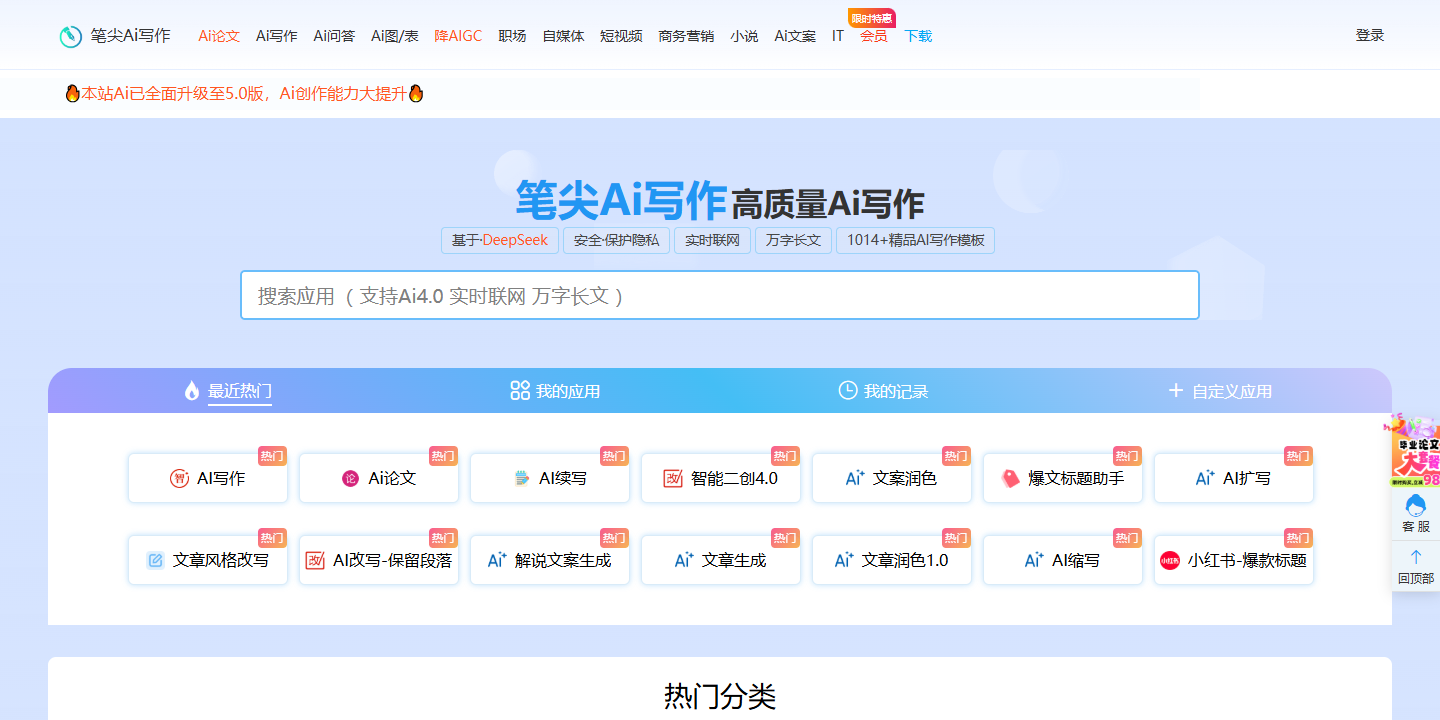Open the 文章润色1.0 app button
This screenshot has height=720, width=1440.
(892, 561)
